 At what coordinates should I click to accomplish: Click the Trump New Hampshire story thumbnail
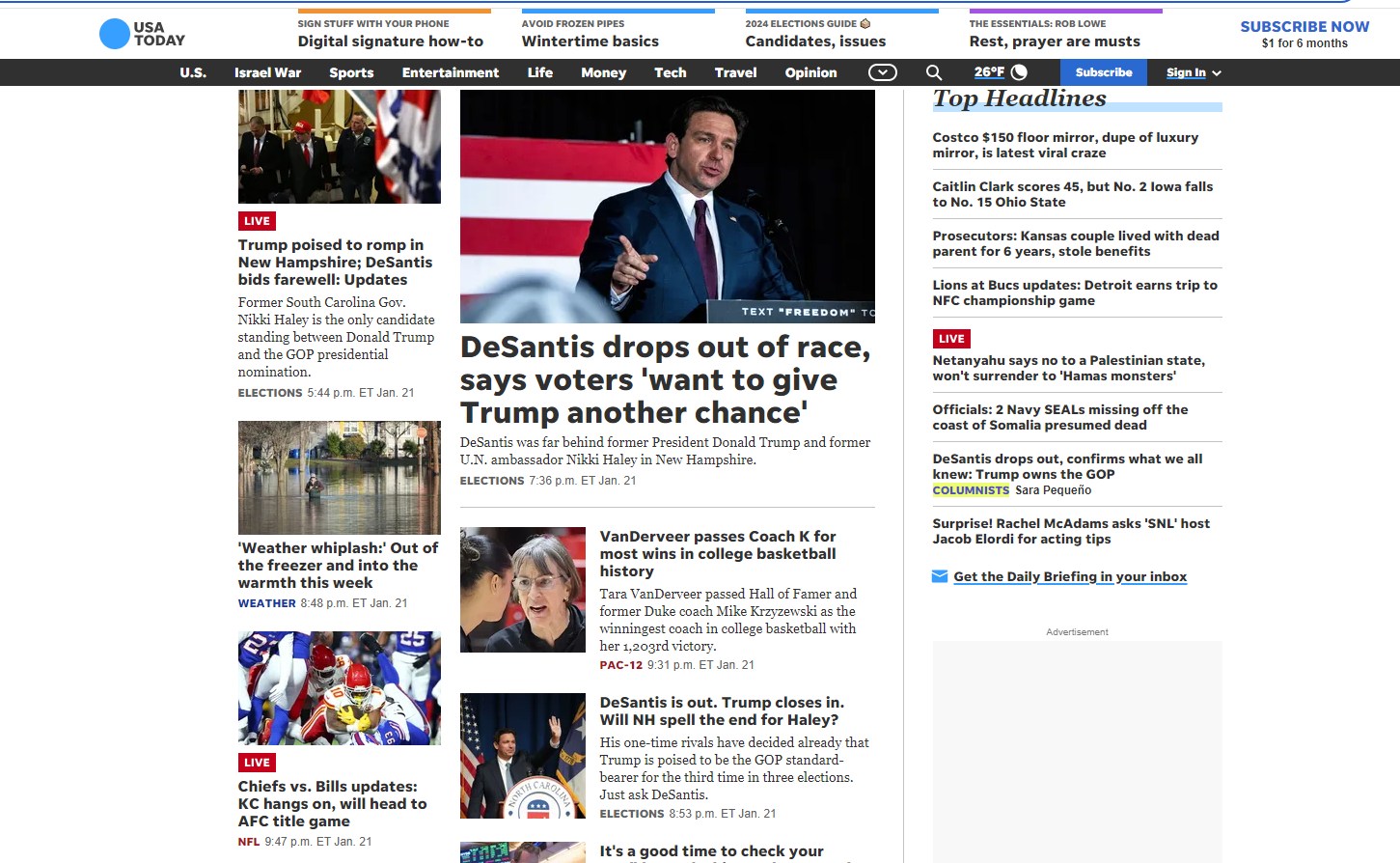340,147
